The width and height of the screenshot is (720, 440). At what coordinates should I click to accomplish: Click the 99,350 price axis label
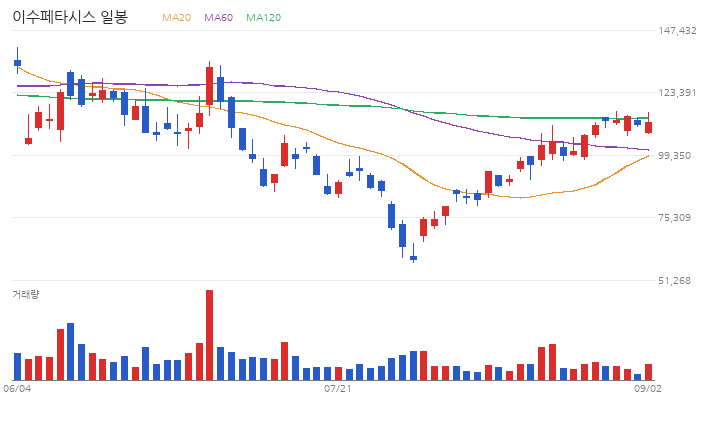point(675,156)
